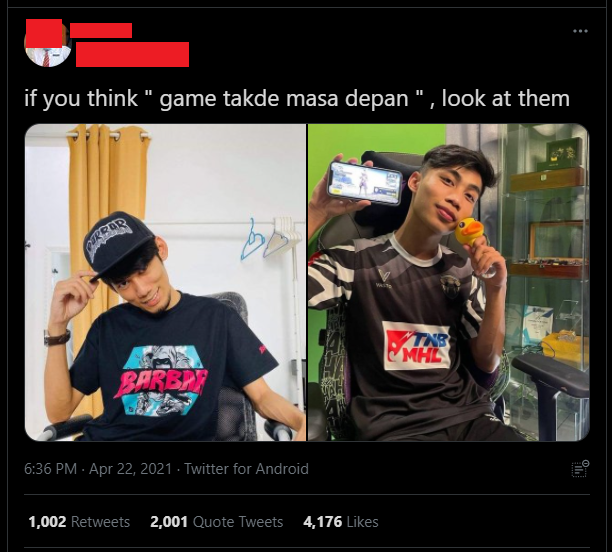Show the 4,176 Likes list
Screen dimensions: 612x552
pyautogui.click(x=341, y=522)
